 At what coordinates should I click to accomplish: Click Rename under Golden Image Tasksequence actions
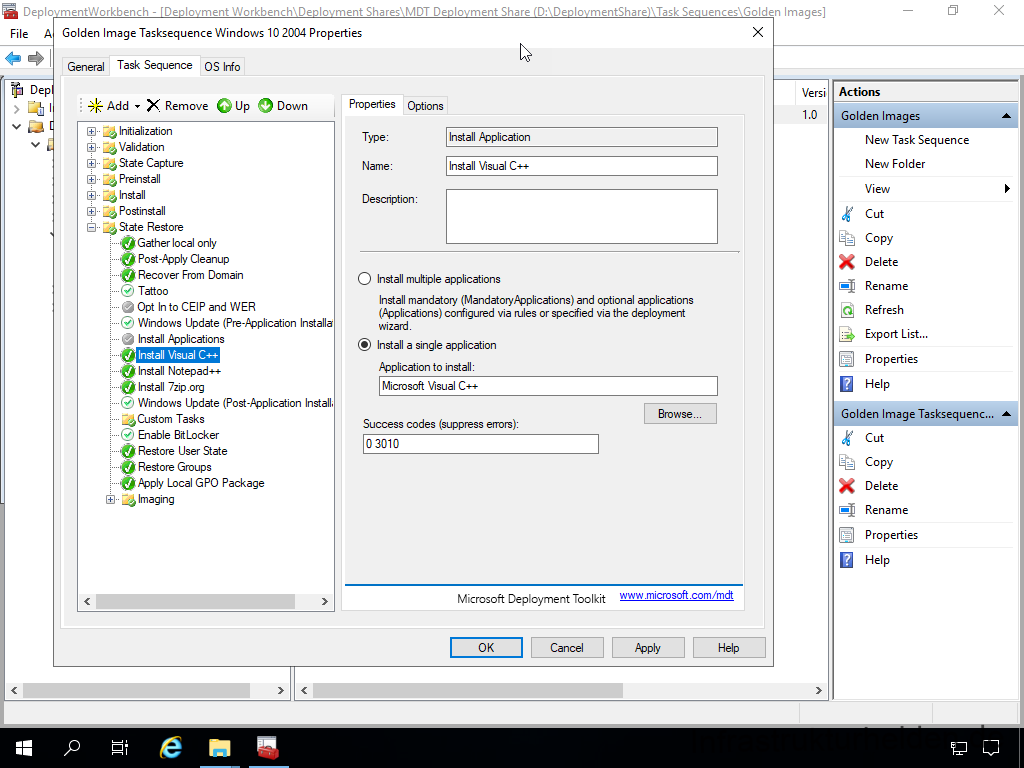click(x=886, y=510)
